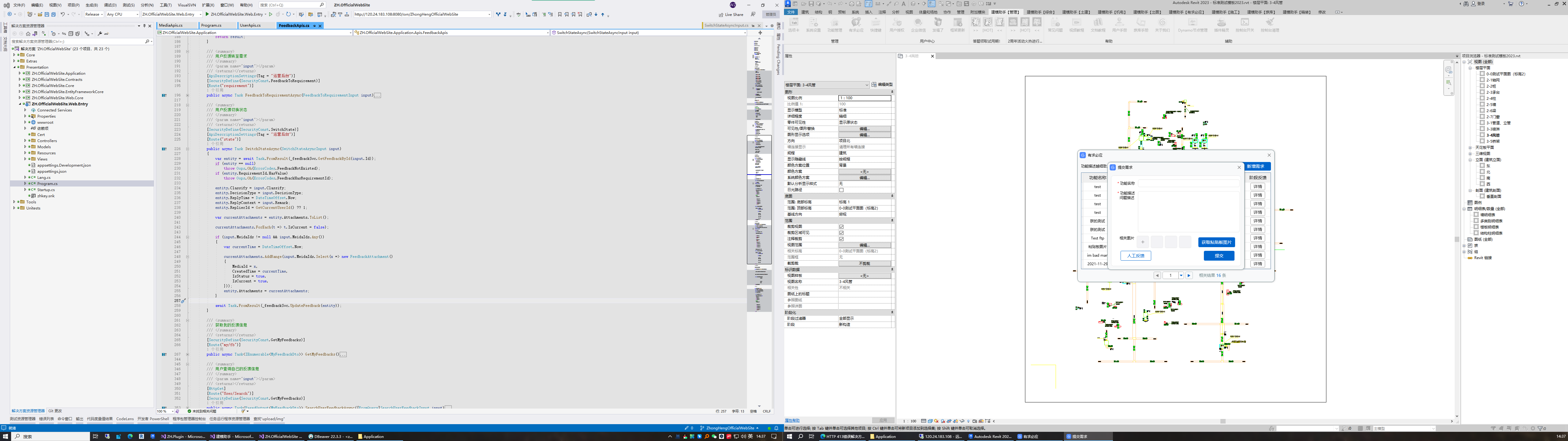
Task: Switch to the UserApis.cs tab
Action: tap(250, 26)
